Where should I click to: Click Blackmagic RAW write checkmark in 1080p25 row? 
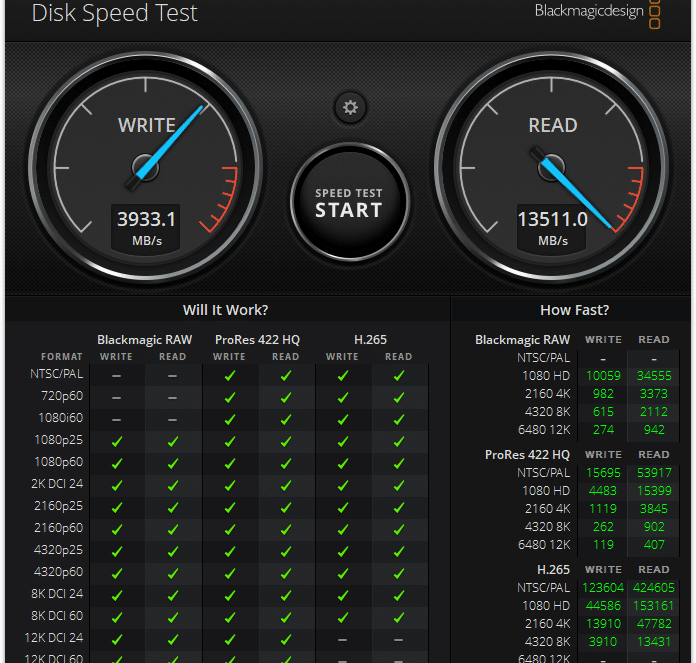point(117,442)
